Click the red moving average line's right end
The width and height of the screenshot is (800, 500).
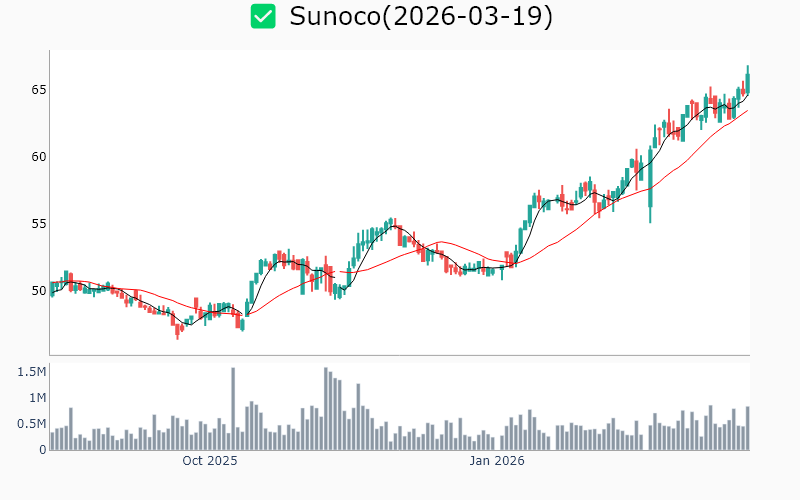click(x=746, y=110)
